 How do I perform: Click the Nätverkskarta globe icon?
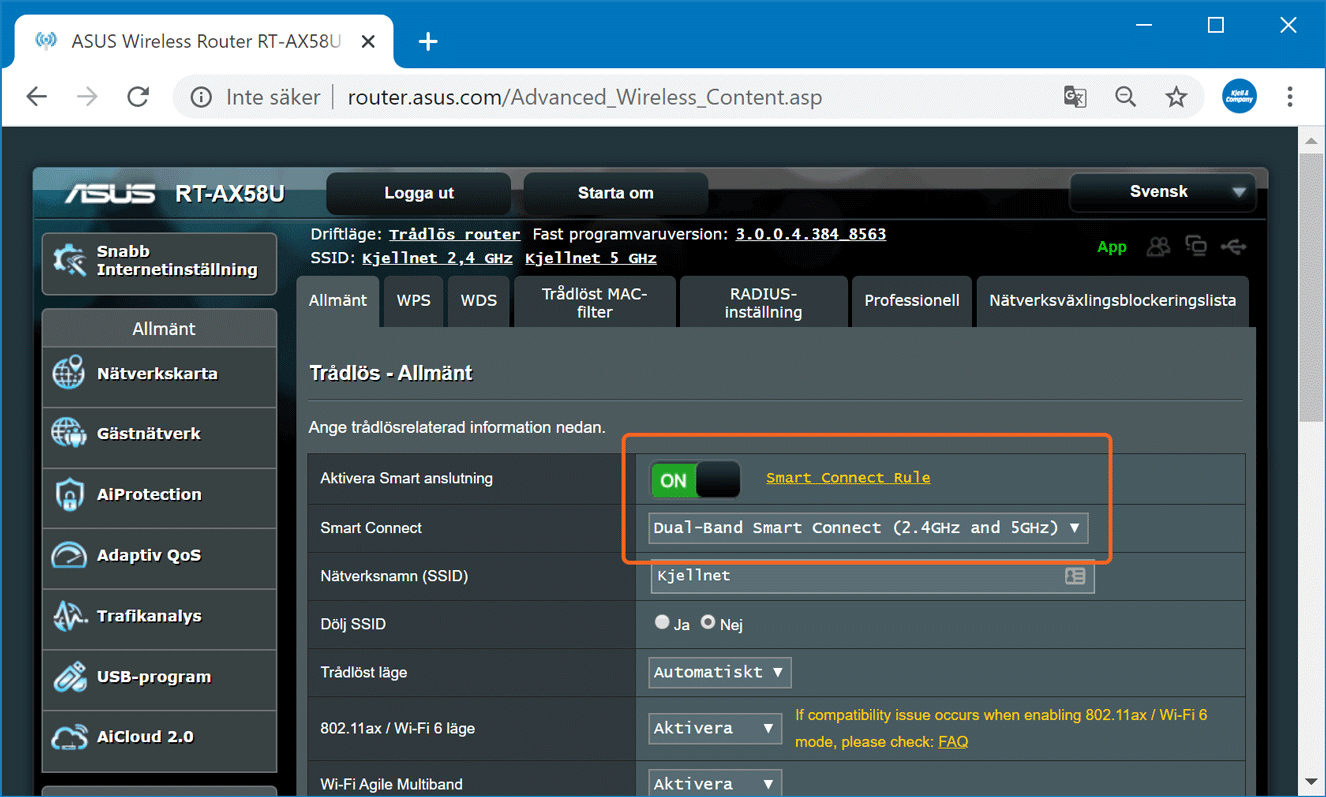coord(69,374)
